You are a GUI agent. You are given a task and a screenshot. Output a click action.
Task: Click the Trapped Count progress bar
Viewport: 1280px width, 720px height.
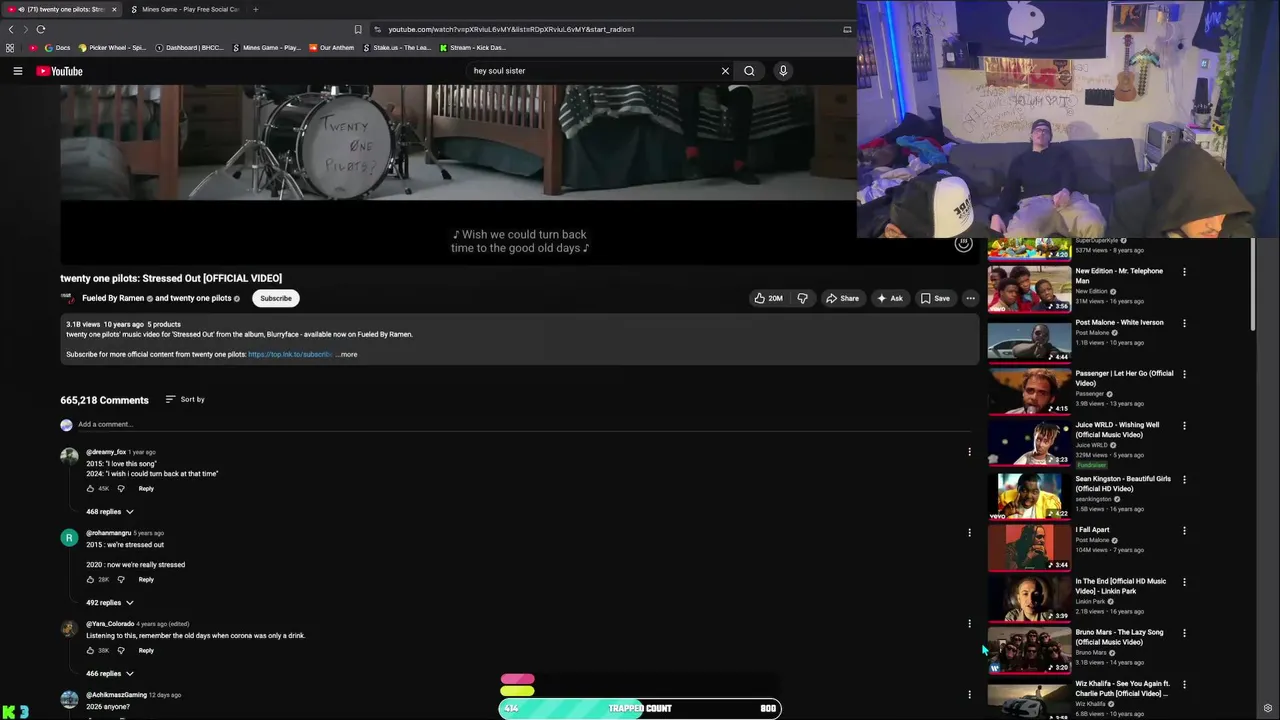640,708
